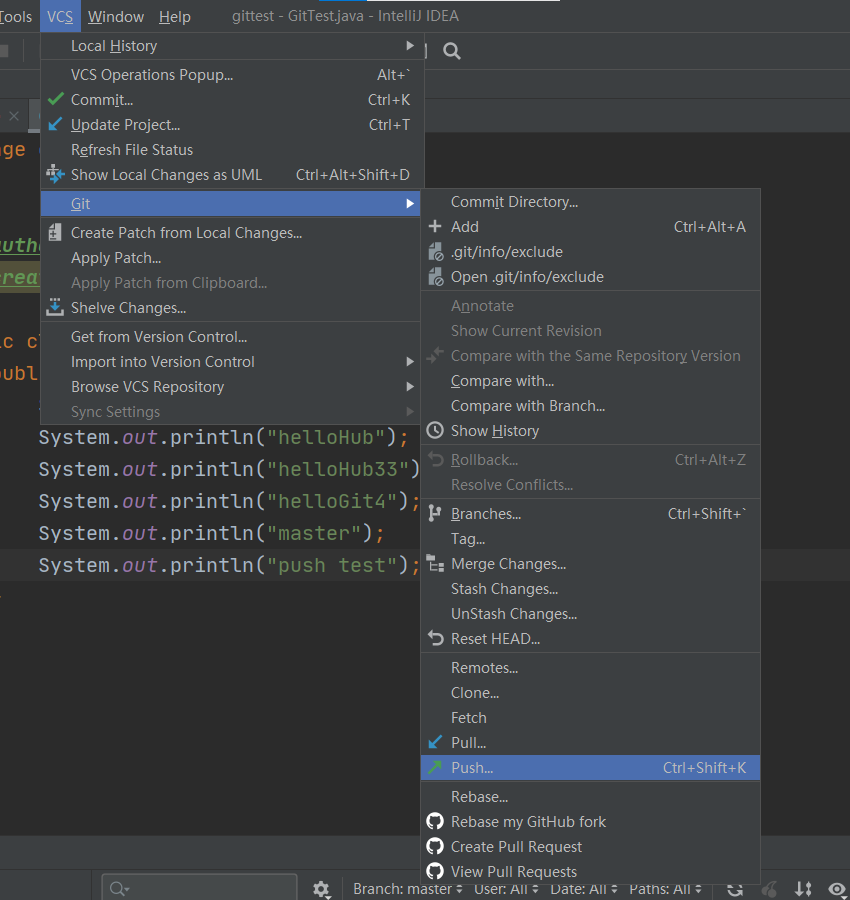Screen dimensions: 850x900
Task: Toggle the eye view options icon
Action: click(837, 890)
